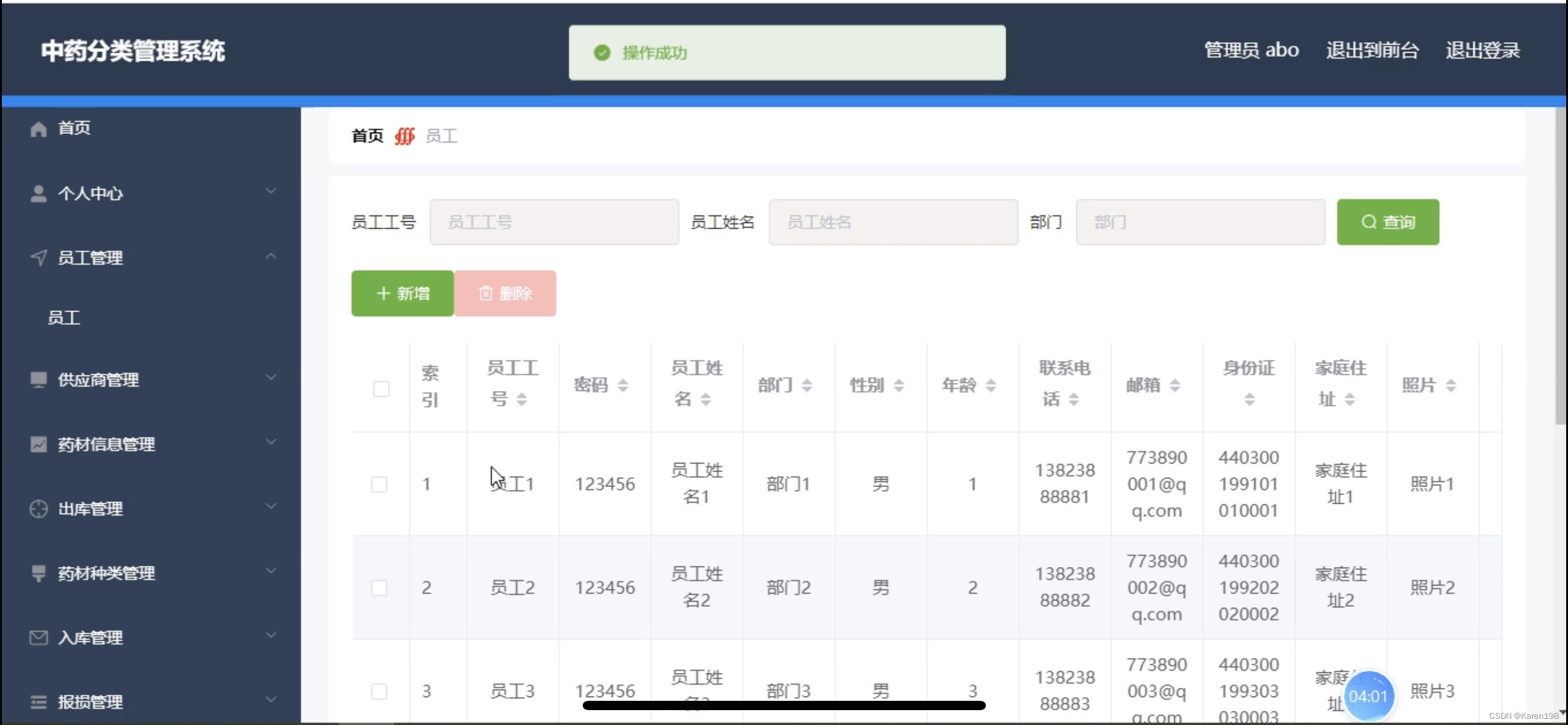Sort by 家庭住址 column arrows
This screenshot has height=725, width=1568.
tap(1350, 399)
